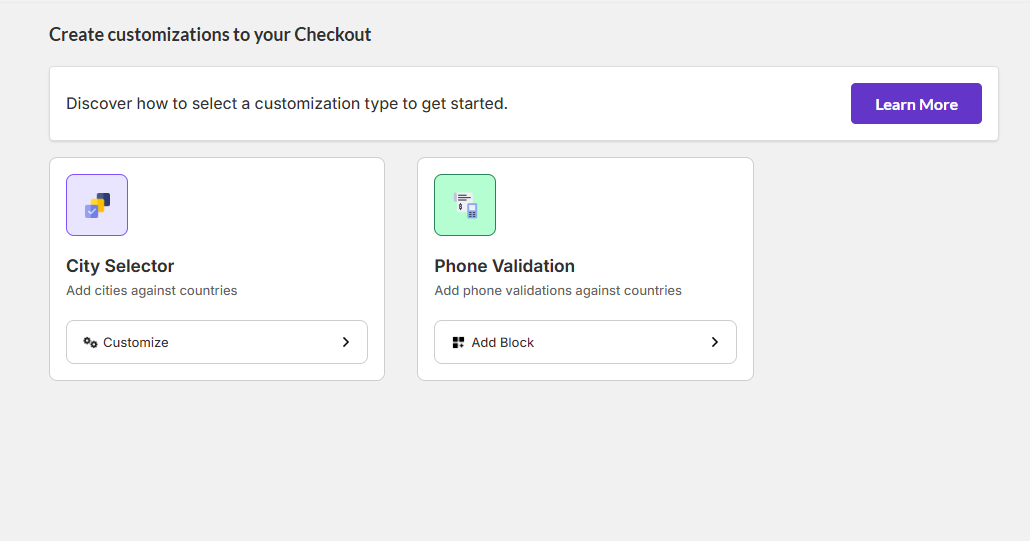This screenshot has height=541, width=1030.
Task: Click the blocks icon beside Add Block
Action: click(458, 342)
